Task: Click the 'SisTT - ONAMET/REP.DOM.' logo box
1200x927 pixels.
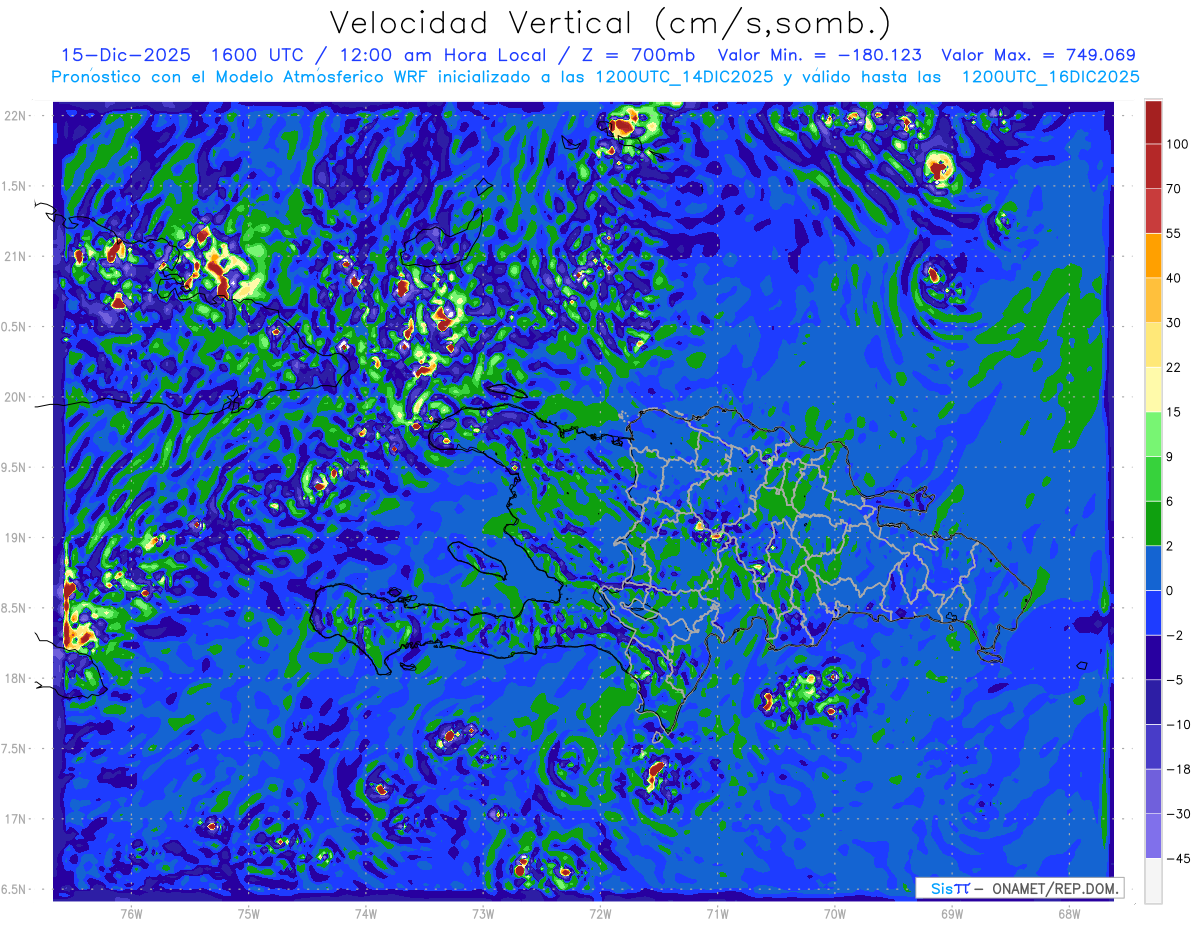Action: click(1019, 888)
